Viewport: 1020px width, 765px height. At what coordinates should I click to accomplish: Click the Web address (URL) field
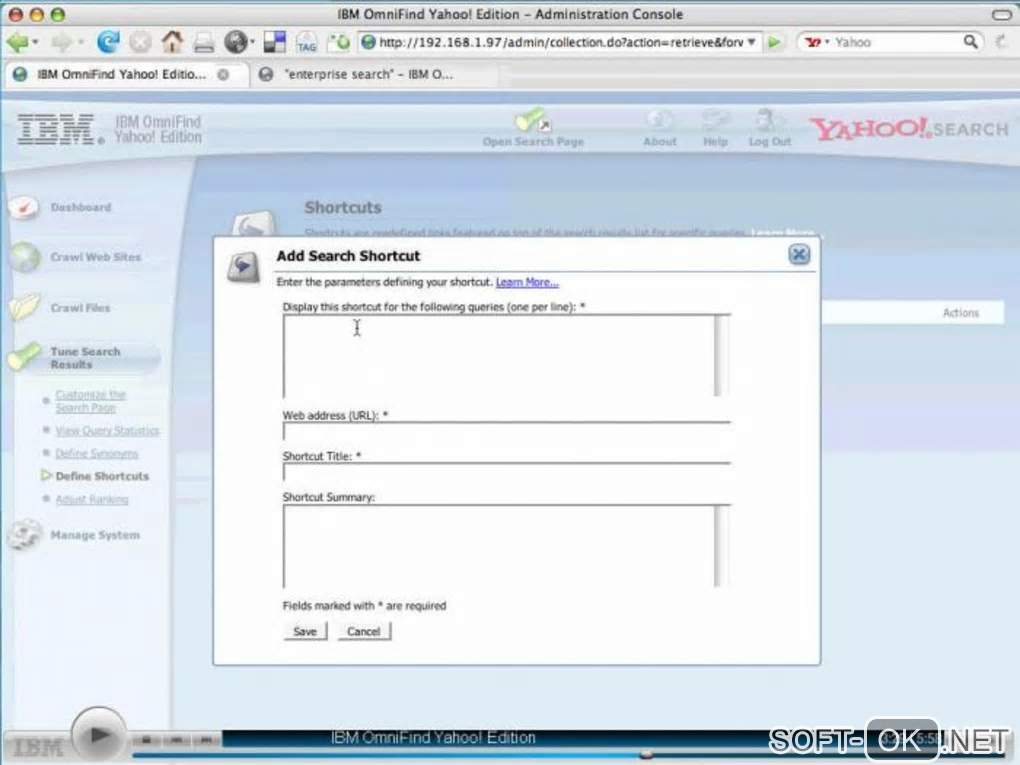point(506,431)
